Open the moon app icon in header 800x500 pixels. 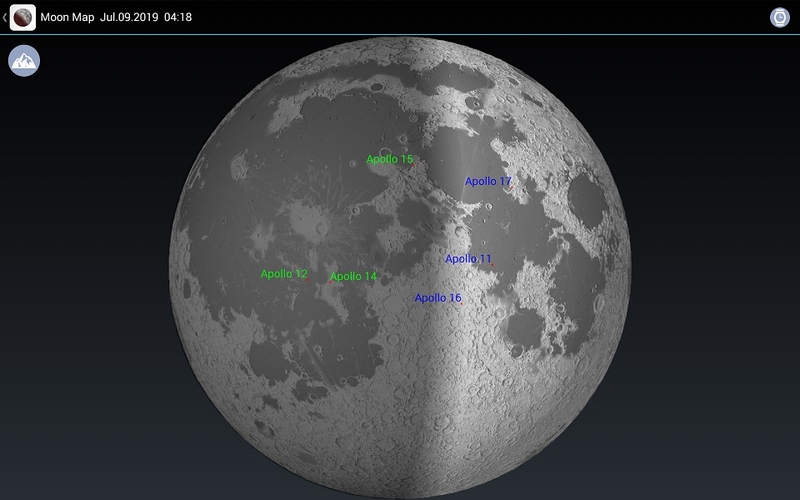(23, 17)
